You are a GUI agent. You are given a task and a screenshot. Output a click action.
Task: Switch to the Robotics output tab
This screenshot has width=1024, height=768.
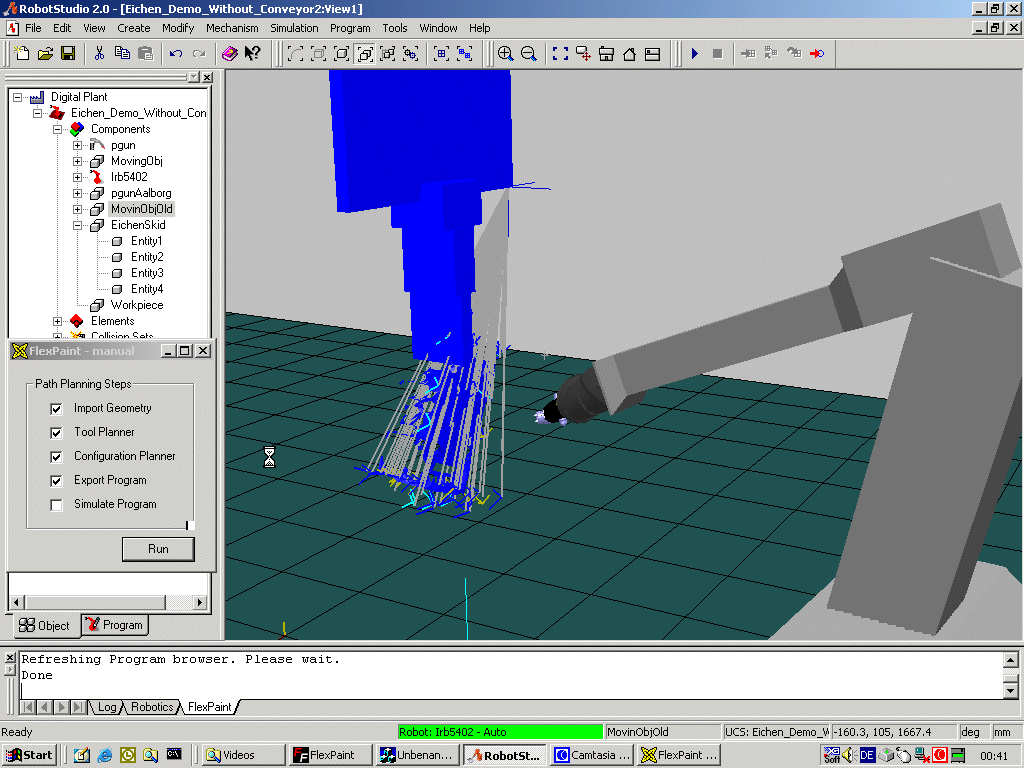(x=152, y=707)
